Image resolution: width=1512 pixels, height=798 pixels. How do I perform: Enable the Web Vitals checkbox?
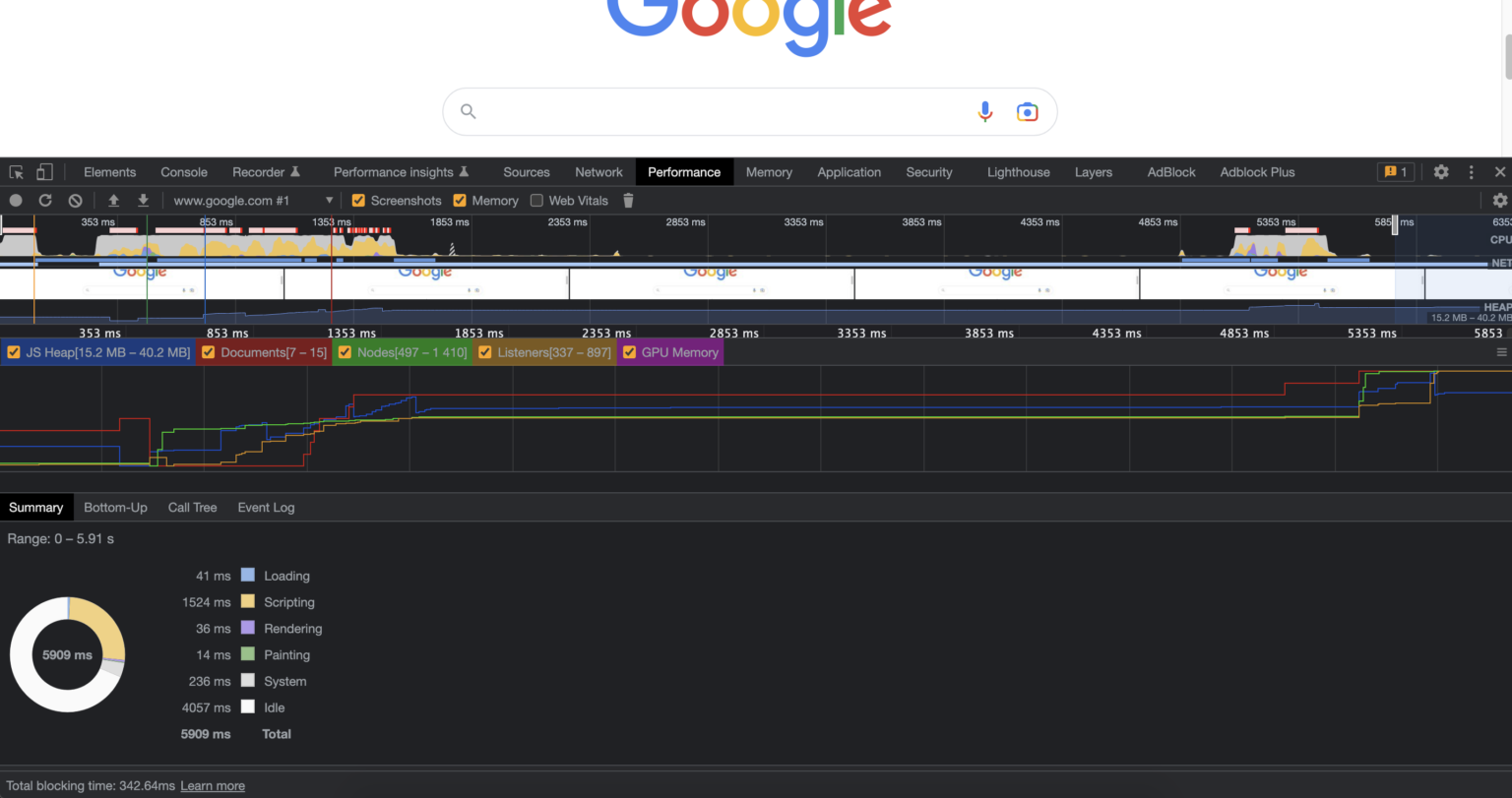[x=536, y=201]
